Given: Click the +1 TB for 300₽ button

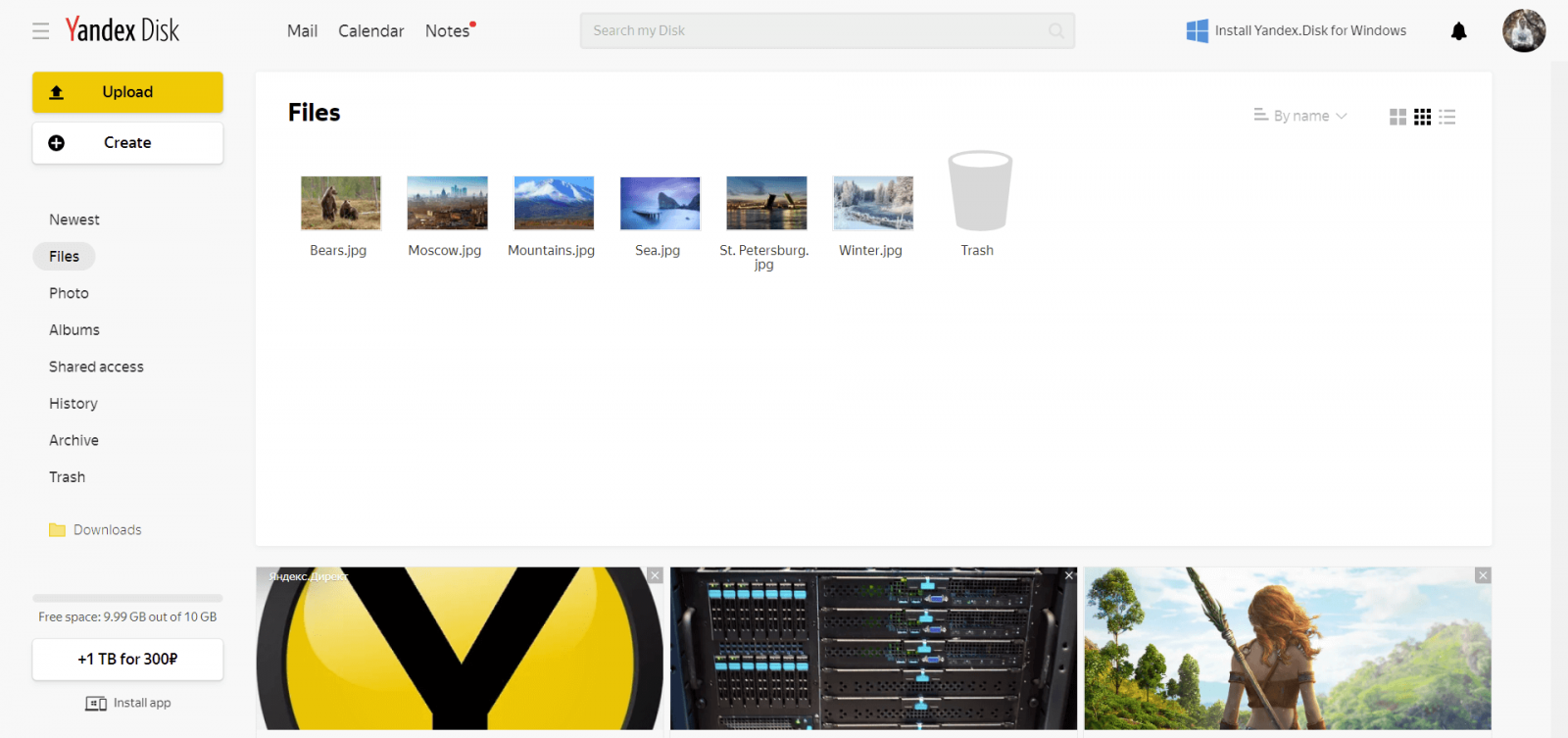Looking at the screenshot, I should (x=127, y=660).
